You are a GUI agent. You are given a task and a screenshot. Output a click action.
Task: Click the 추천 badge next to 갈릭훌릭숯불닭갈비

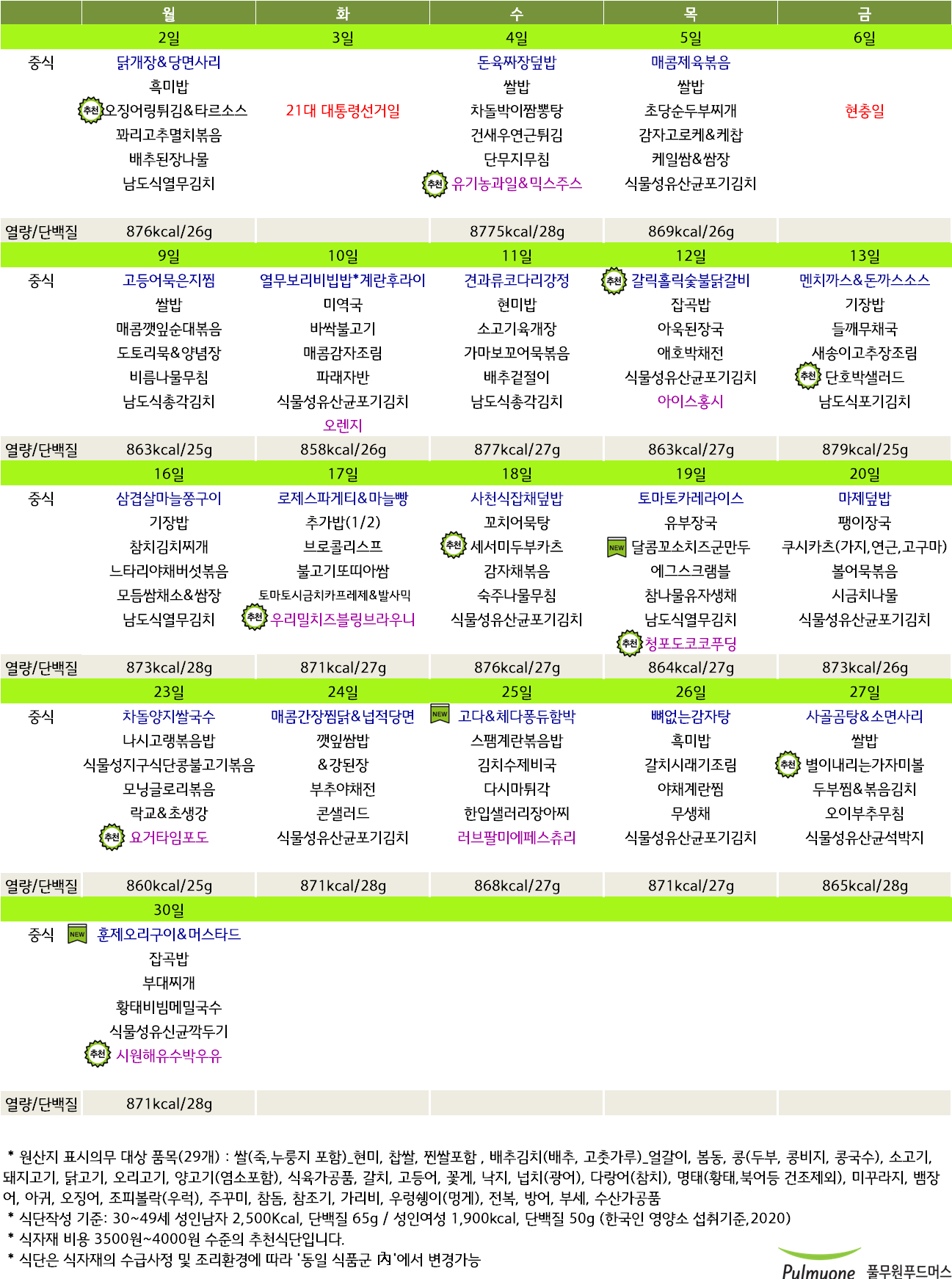(614, 280)
